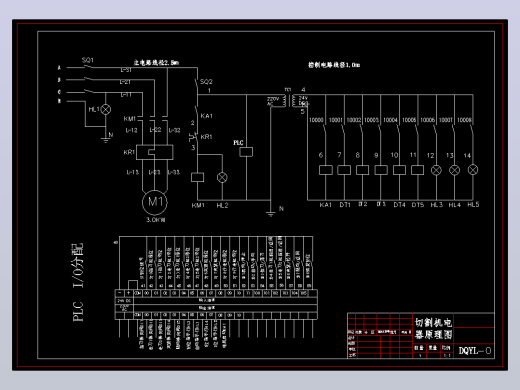Click the 'HL3' text label

(436, 205)
